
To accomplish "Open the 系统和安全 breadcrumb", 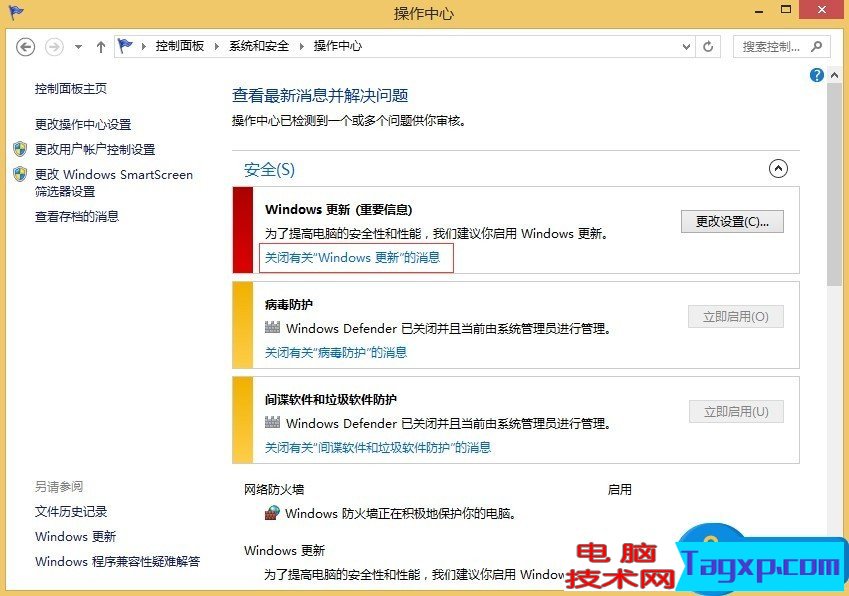I will (x=259, y=46).
